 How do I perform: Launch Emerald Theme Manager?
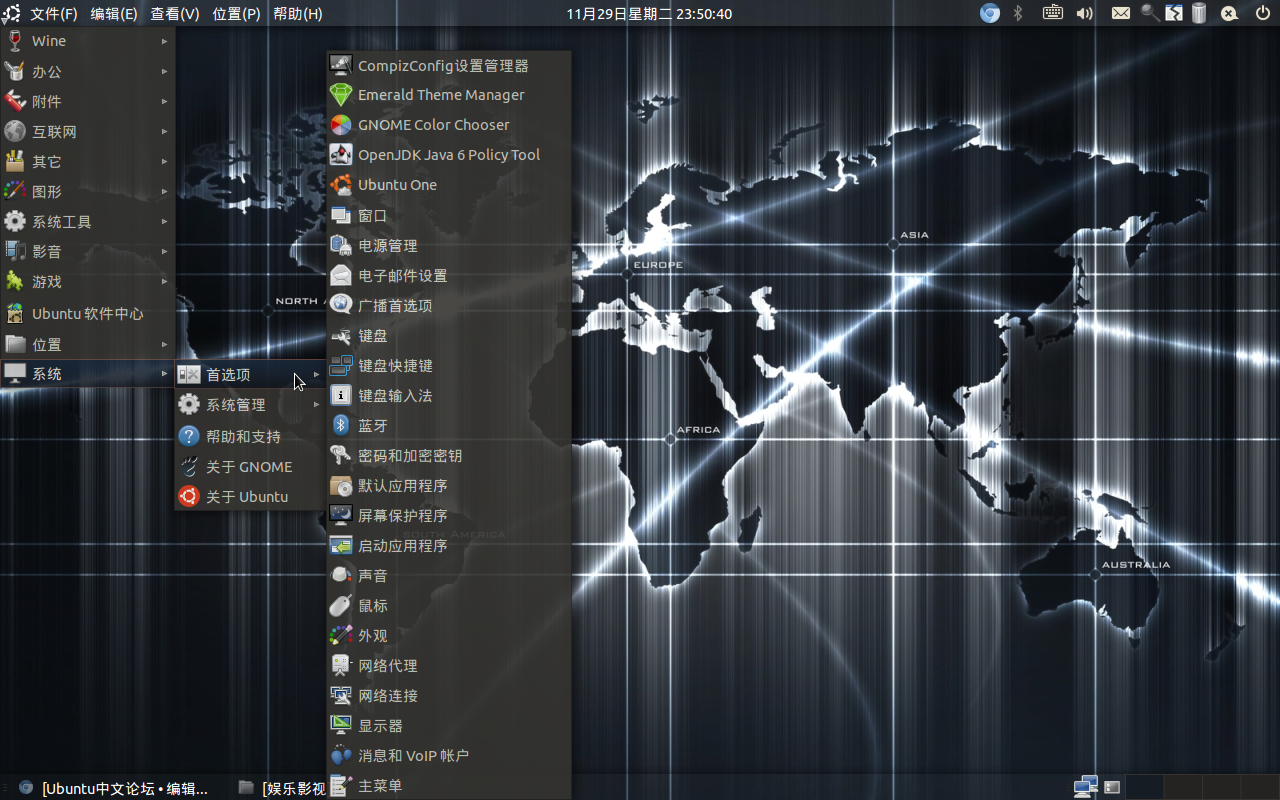point(449,95)
